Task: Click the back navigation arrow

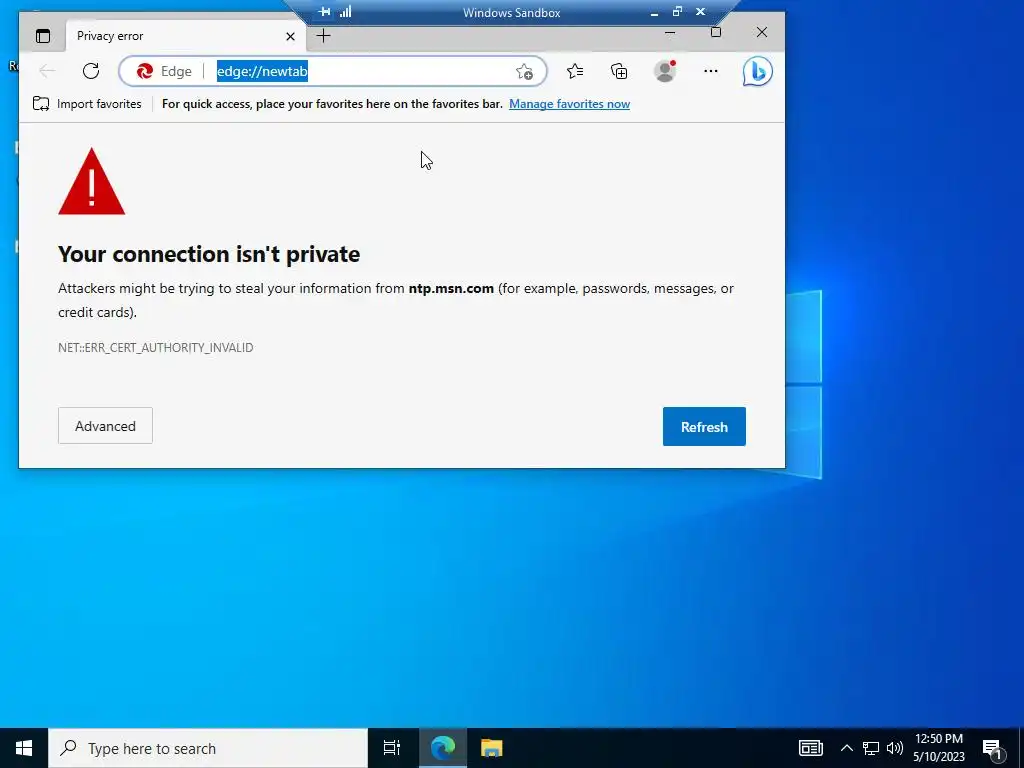Action: (47, 71)
